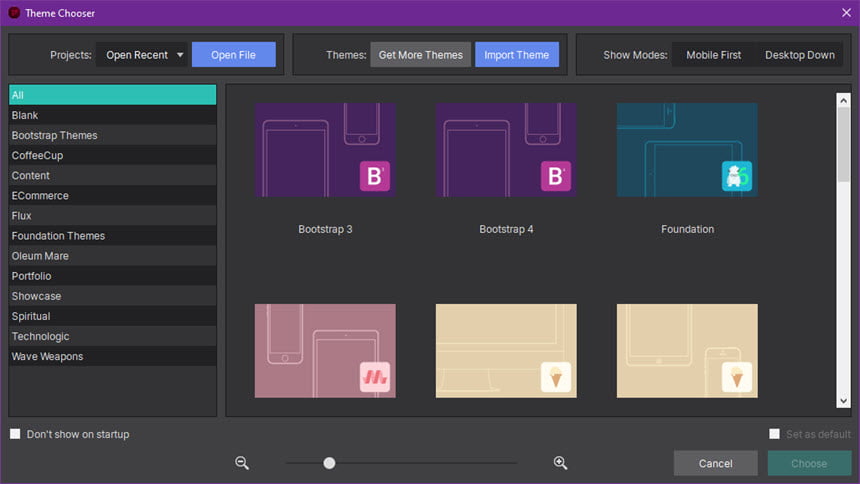Click the zoom out magnifier icon
Image resolution: width=860 pixels, height=484 pixels.
242,463
